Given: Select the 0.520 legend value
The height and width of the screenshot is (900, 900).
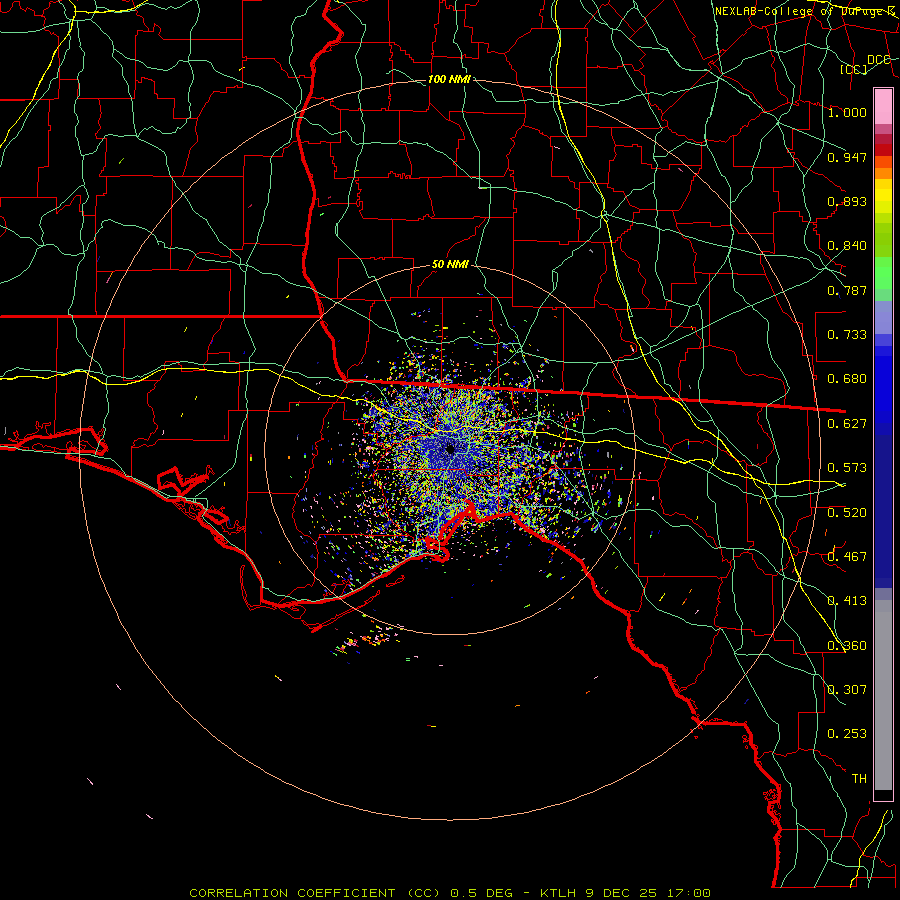Looking at the screenshot, I should tap(847, 513).
